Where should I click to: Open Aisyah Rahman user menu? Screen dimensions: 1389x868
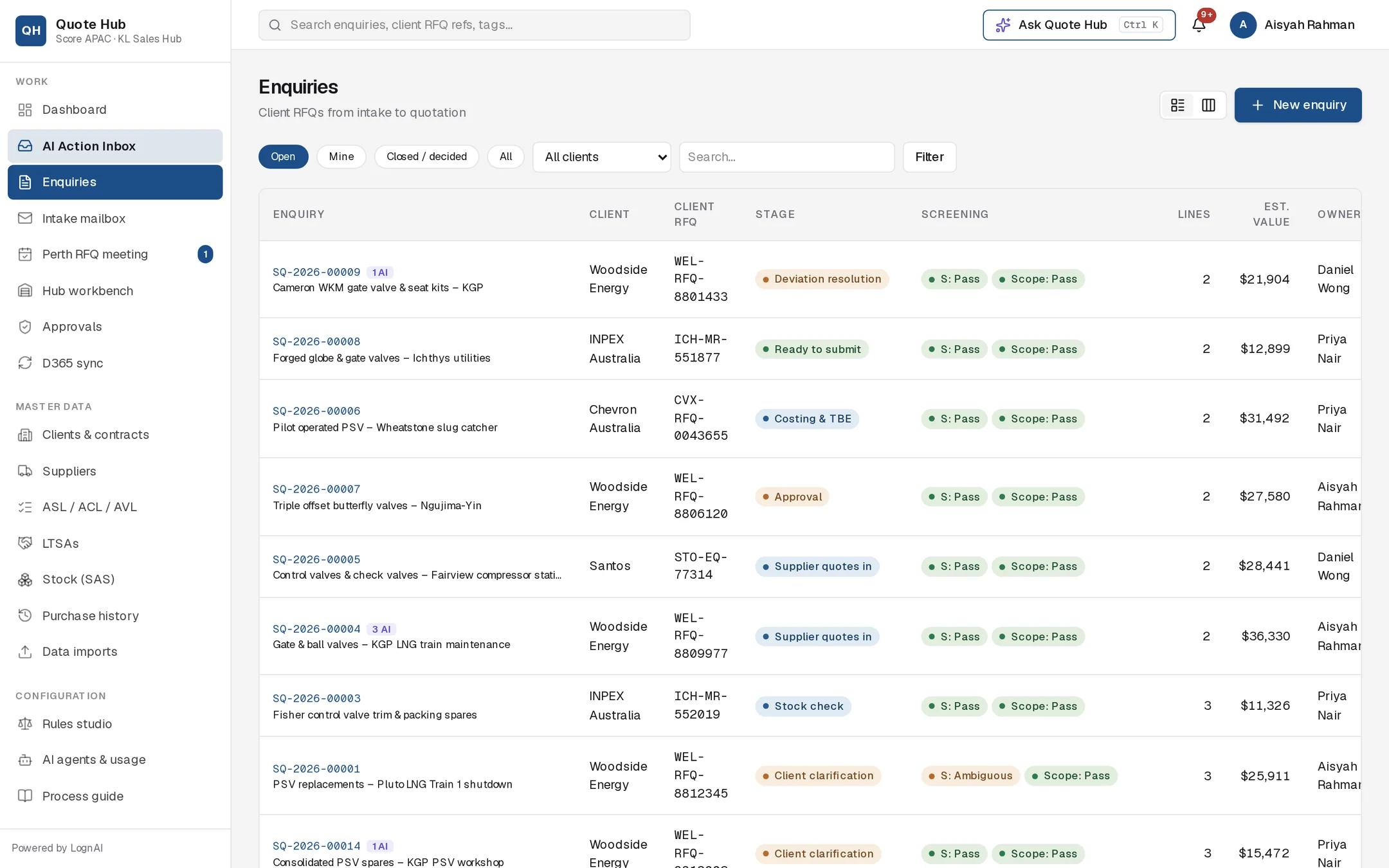coord(1292,24)
